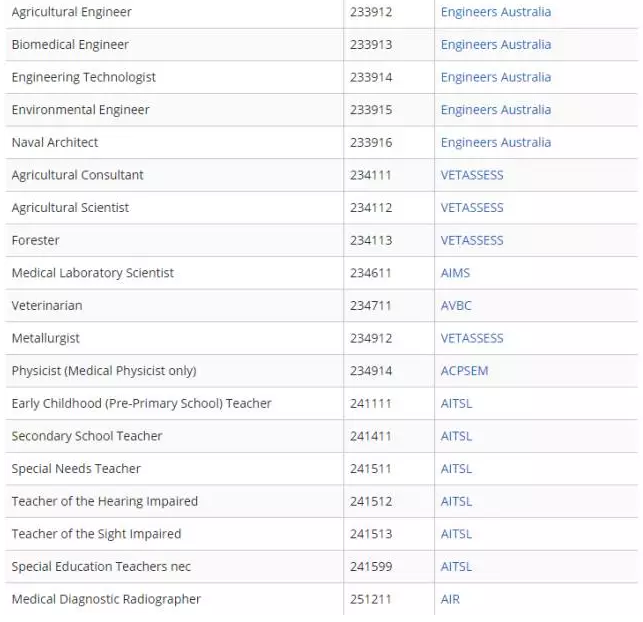The image size is (643, 622).
Task: Click AIR link for Medical Diagnostic Radiographer
Action: 450,600
